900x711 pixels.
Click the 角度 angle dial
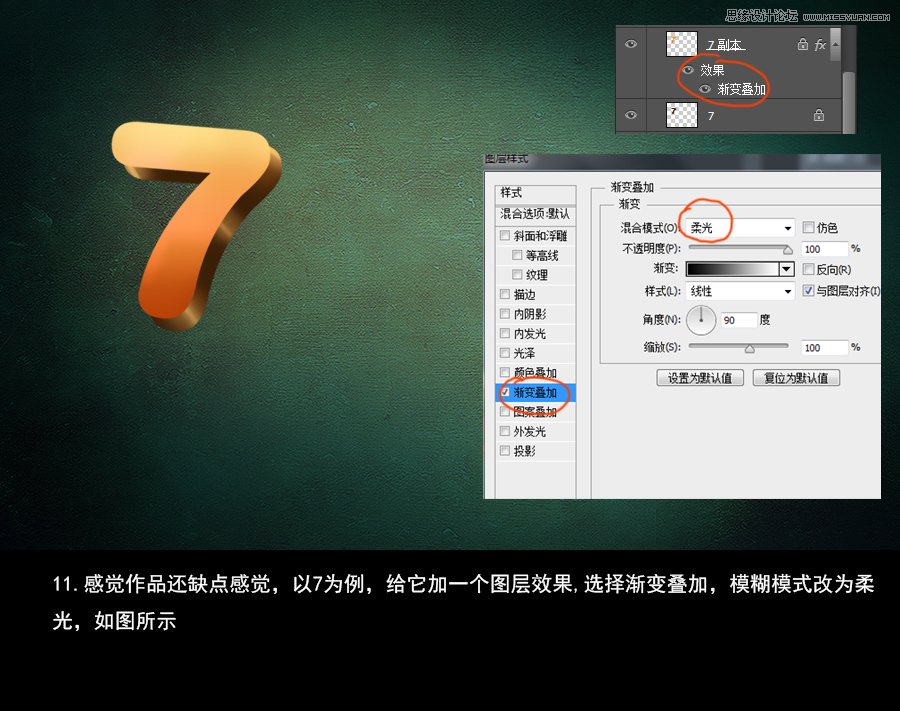click(x=701, y=320)
